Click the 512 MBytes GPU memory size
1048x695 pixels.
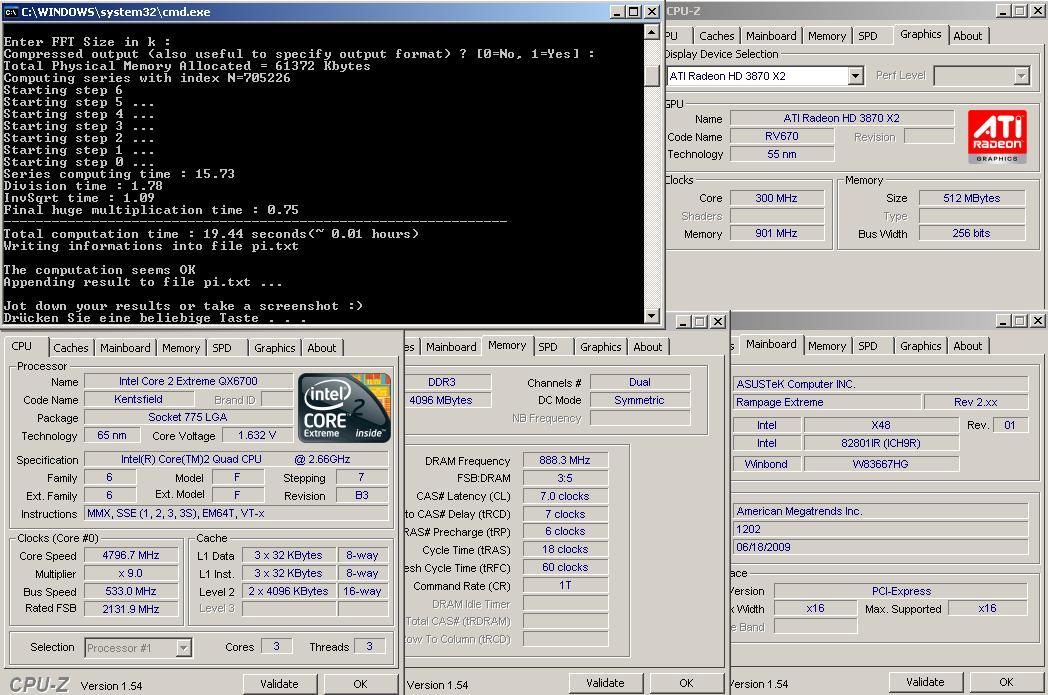click(x=971, y=198)
